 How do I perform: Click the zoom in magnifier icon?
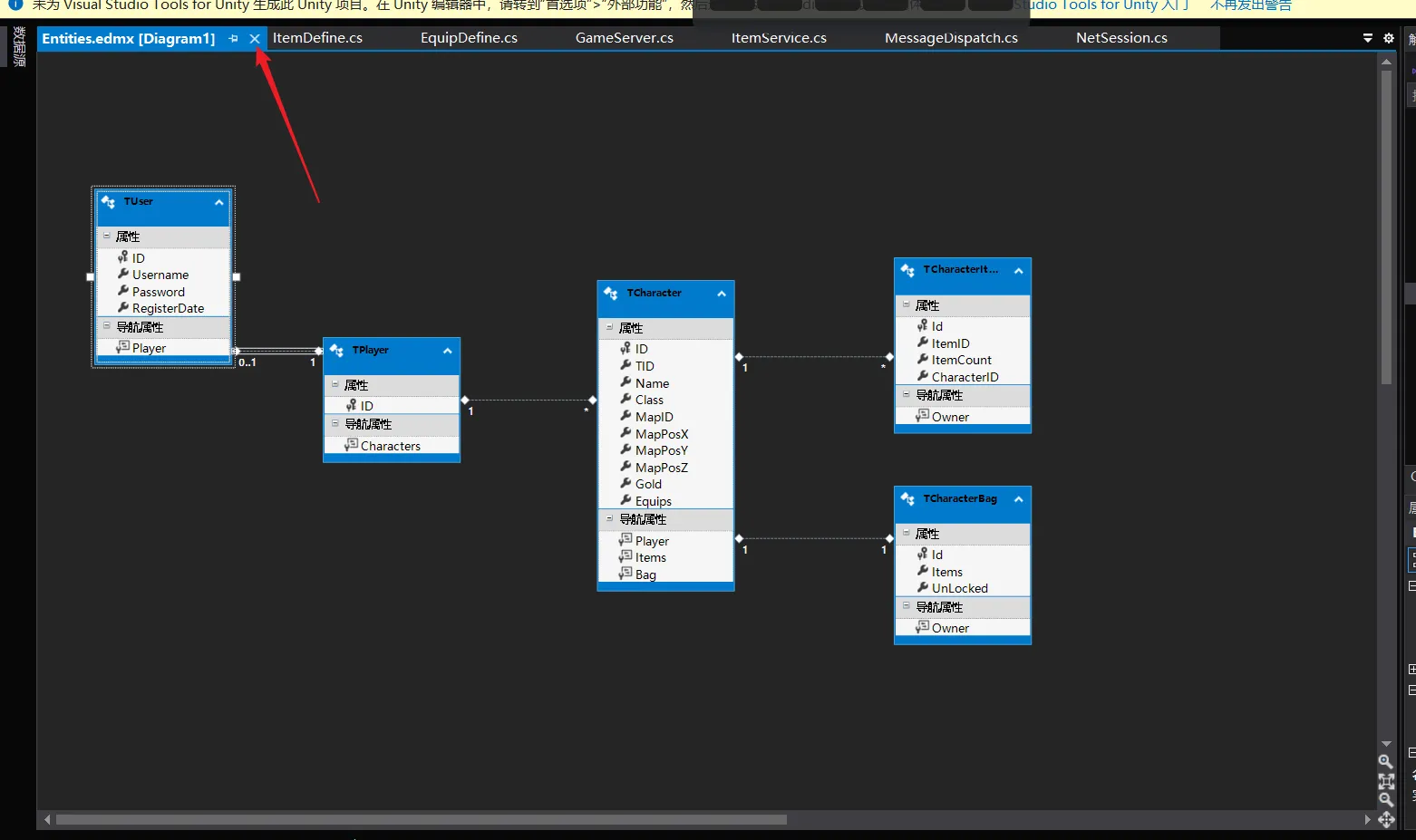(x=1385, y=761)
